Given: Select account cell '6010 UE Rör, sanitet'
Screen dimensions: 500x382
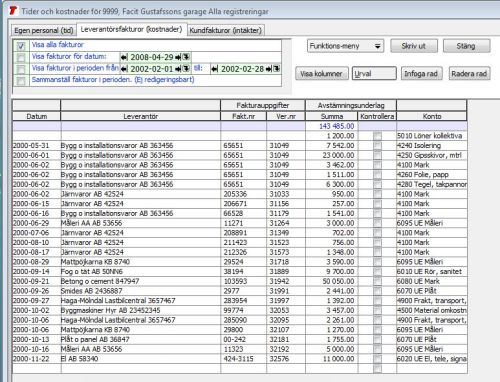Looking at the screenshot, I should point(432,272).
